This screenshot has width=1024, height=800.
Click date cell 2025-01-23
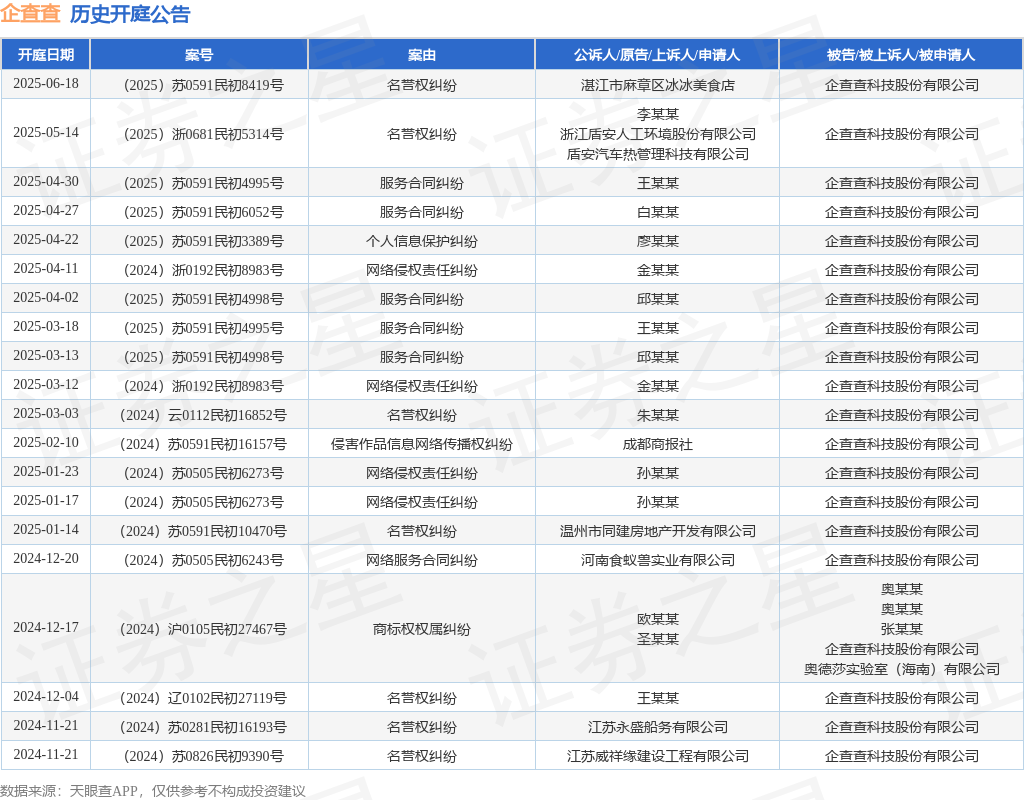pyautogui.click(x=46, y=472)
